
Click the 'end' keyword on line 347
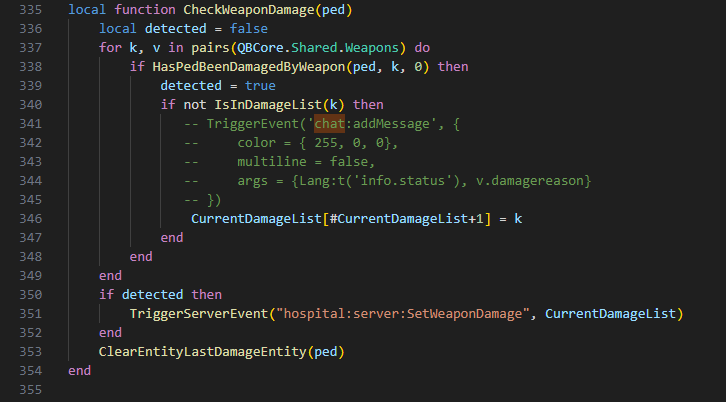[172, 238]
